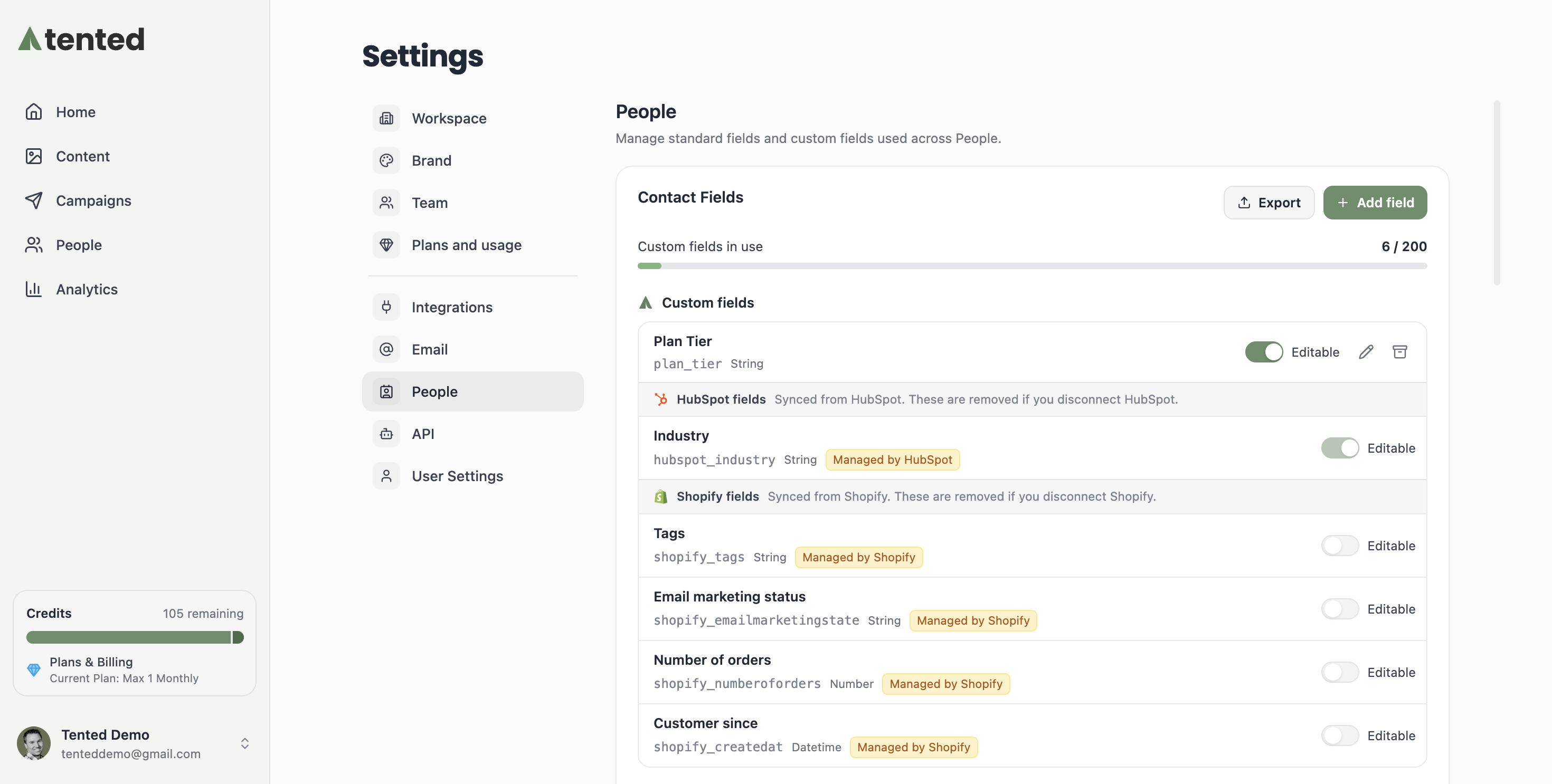Viewport: 1552px width, 784px height.
Task: Click the Add field button
Action: 1375,202
